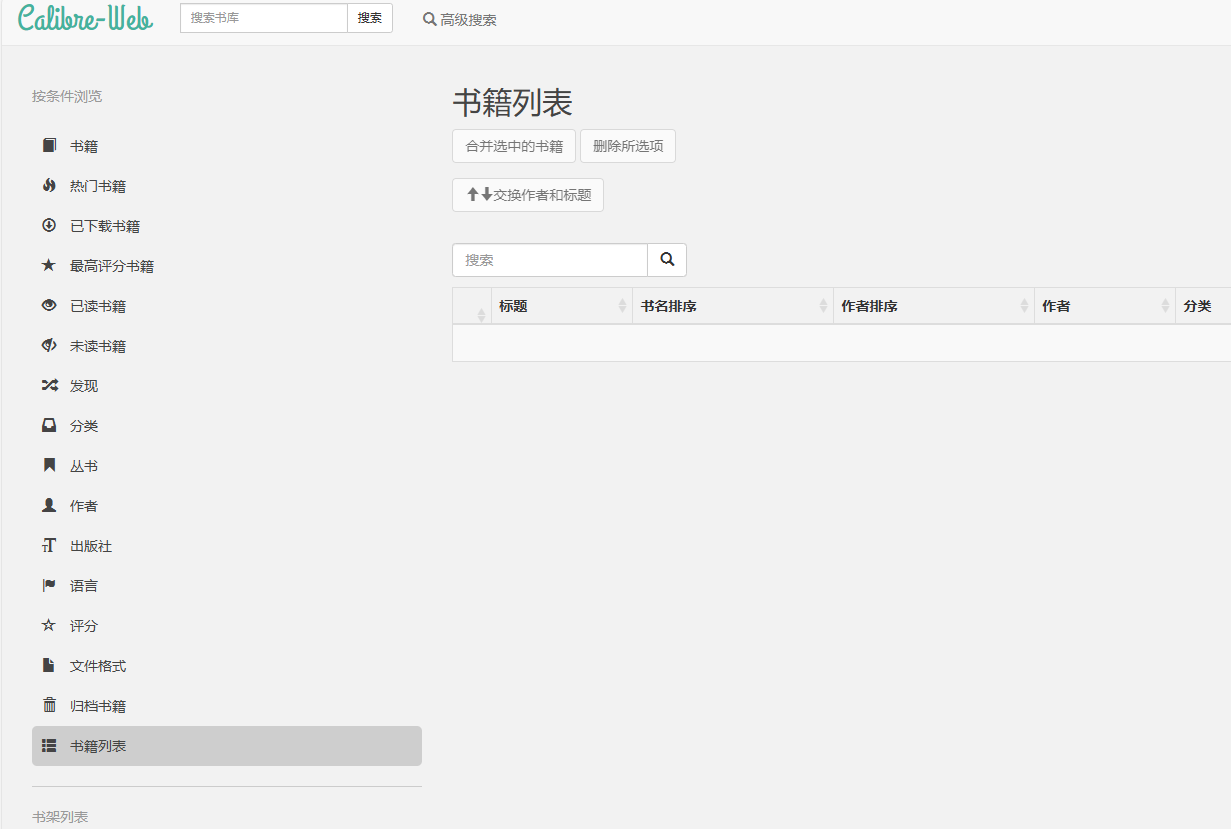This screenshot has width=1231, height=829.
Task: Click the star icon beside 最高评分书籍
Action: (49, 266)
